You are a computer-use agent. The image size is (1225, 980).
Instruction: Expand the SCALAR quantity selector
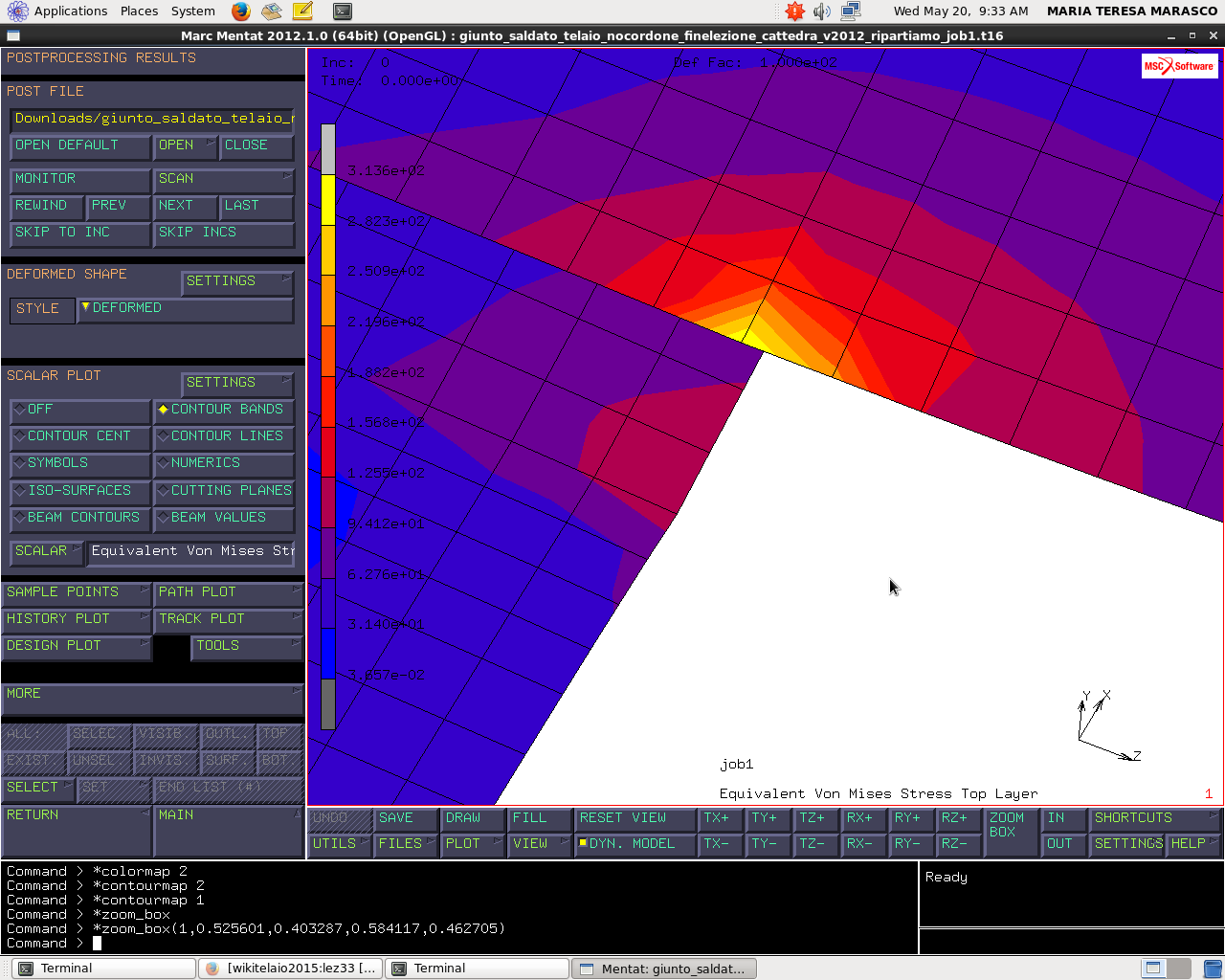click(46, 552)
